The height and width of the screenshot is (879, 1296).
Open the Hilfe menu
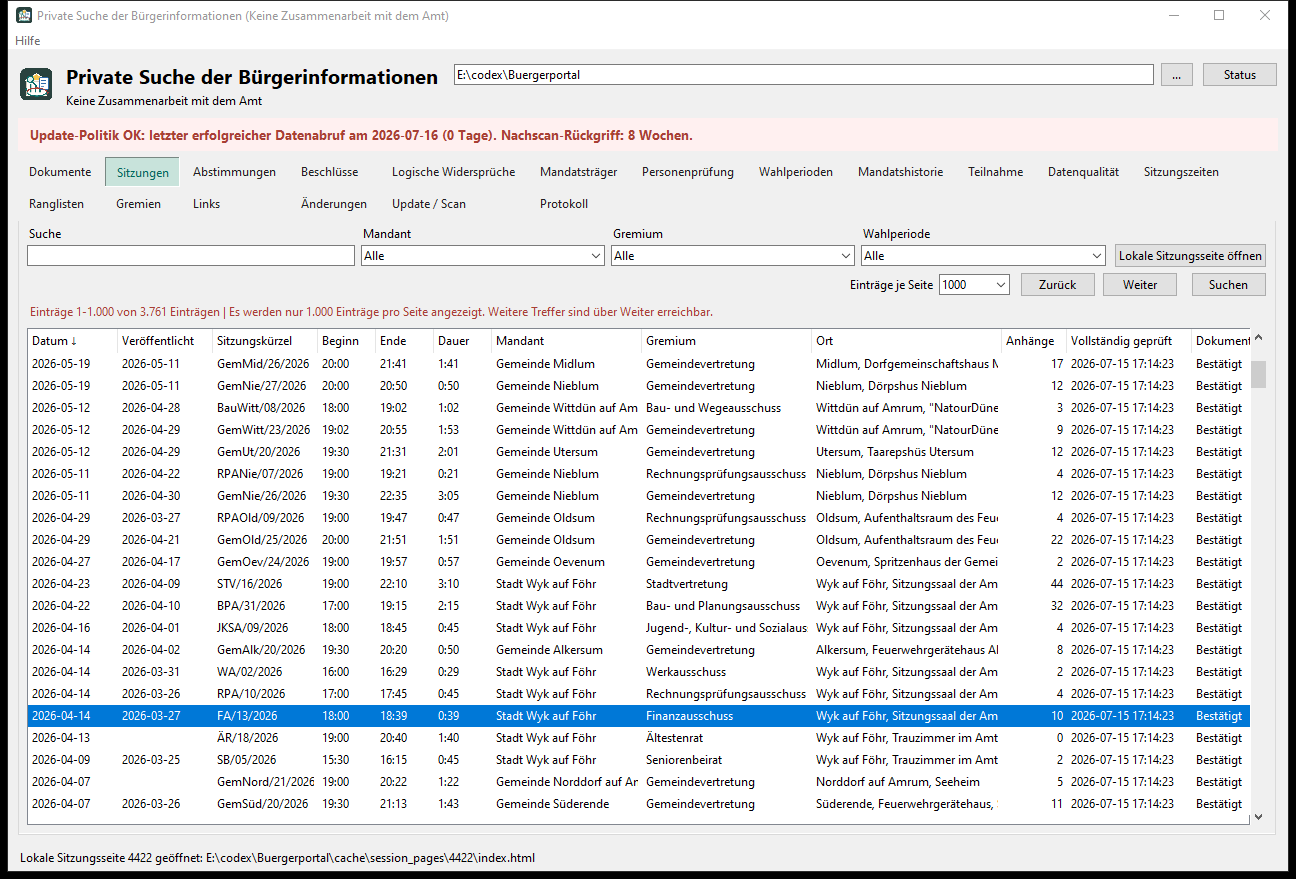coord(28,40)
